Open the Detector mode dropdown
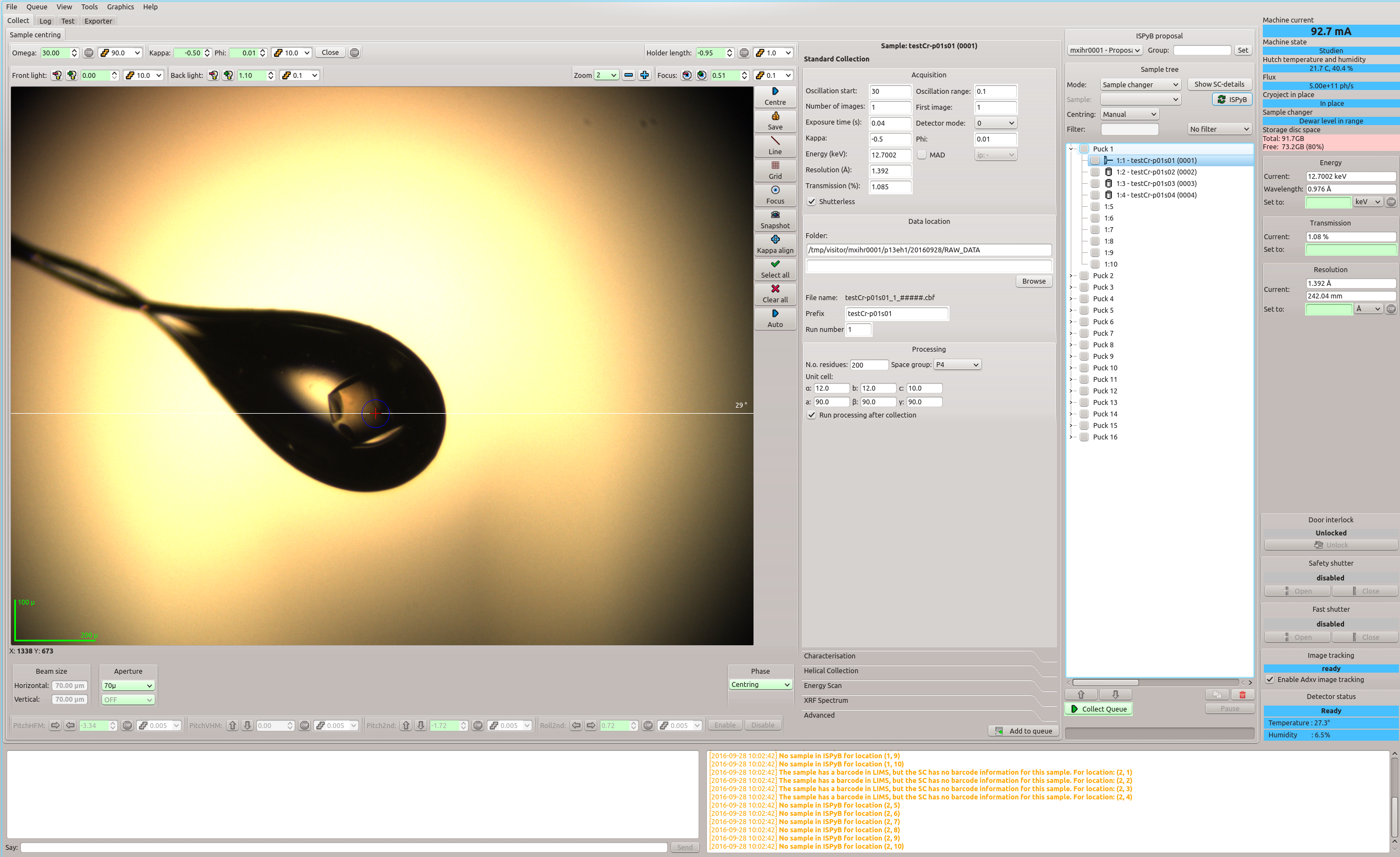 [996, 123]
